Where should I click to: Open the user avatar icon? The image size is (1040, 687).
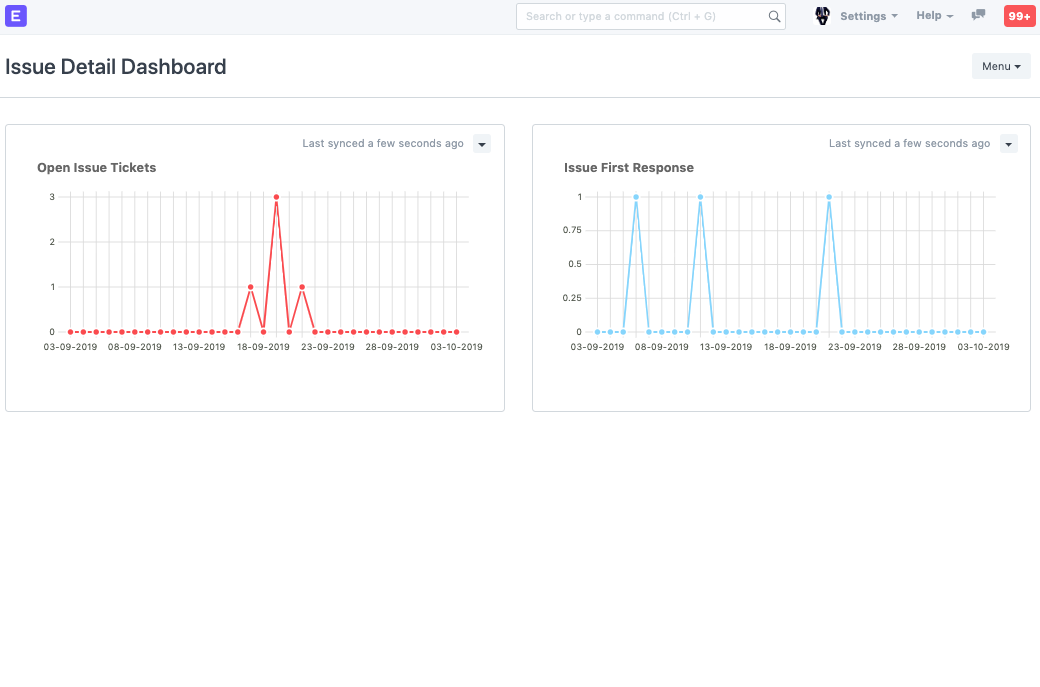click(822, 16)
